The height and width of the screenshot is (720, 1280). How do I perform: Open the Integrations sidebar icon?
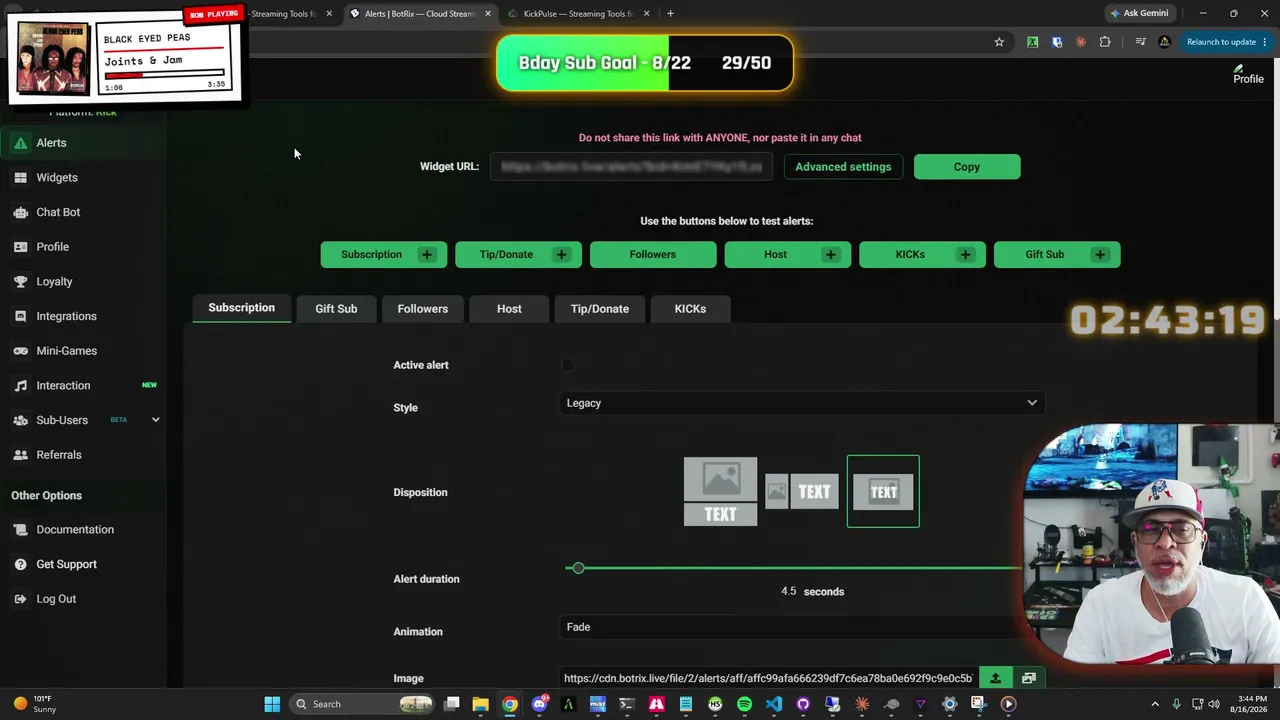(20, 316)
